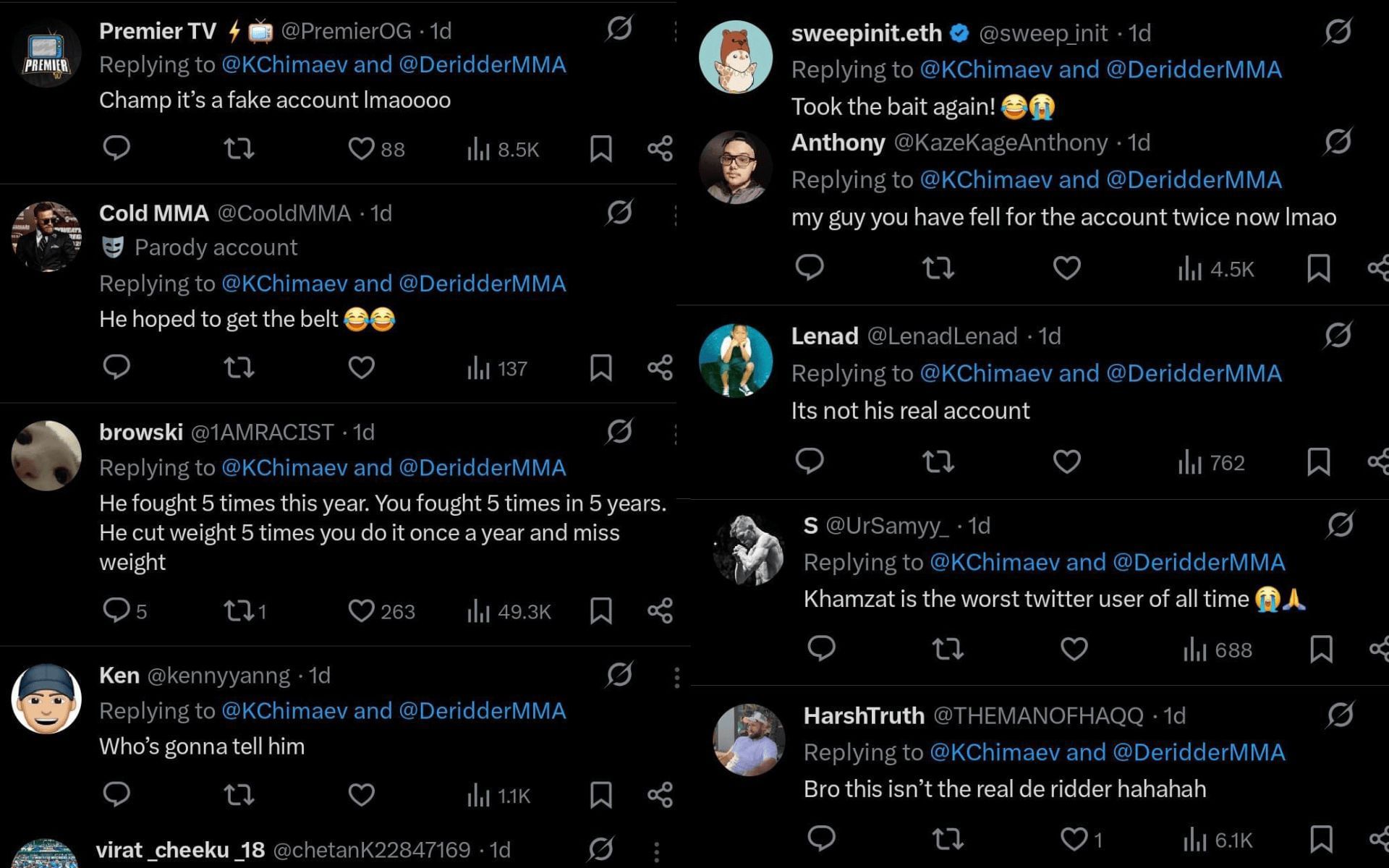Open more options on Ken's tweet
Viewport: 1389px width, 868px height.
(676, 677)
